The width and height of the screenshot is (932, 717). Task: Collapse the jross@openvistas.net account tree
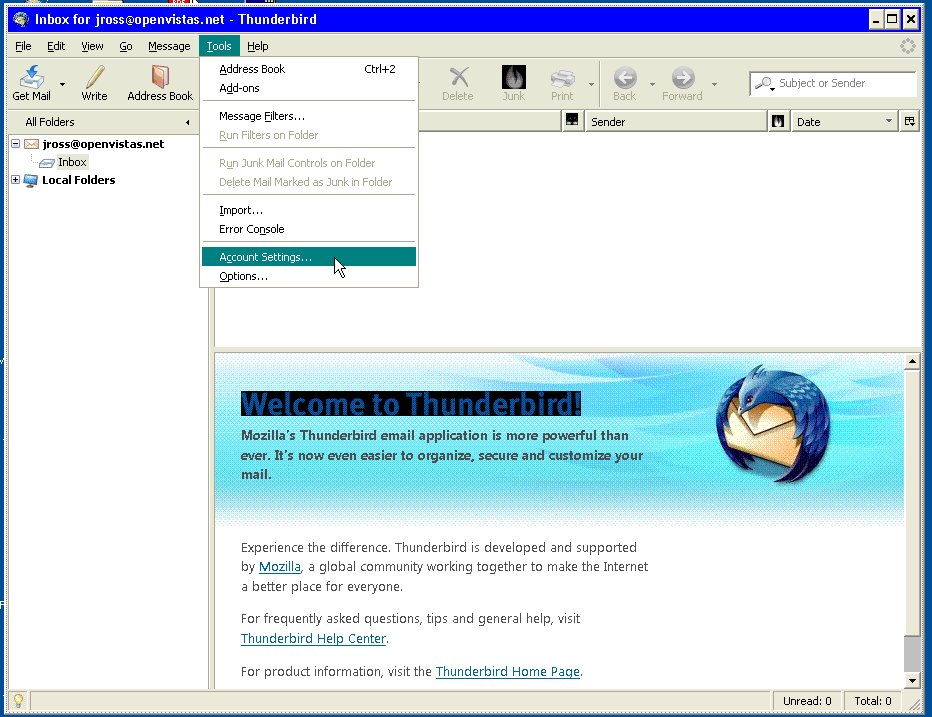[x=16, y=143]
